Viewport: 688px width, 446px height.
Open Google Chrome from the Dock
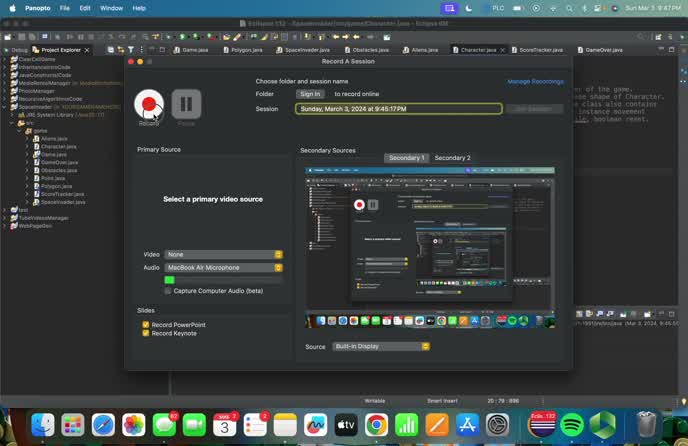pos(376,424)
